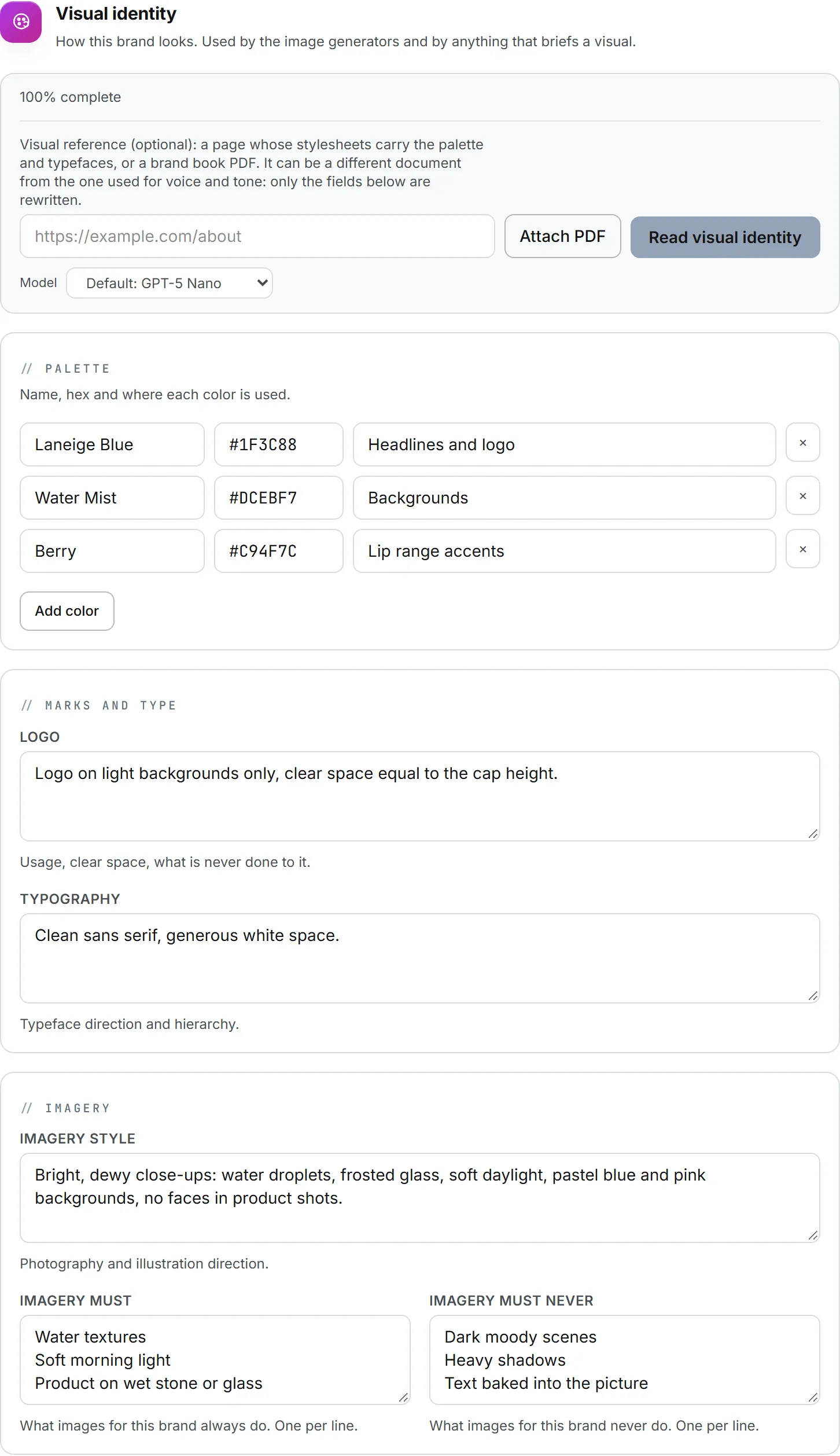Remove the Water Mist color row
Image resolution: width=840 pixels, height=1456 pixels.
coord(802,496)
